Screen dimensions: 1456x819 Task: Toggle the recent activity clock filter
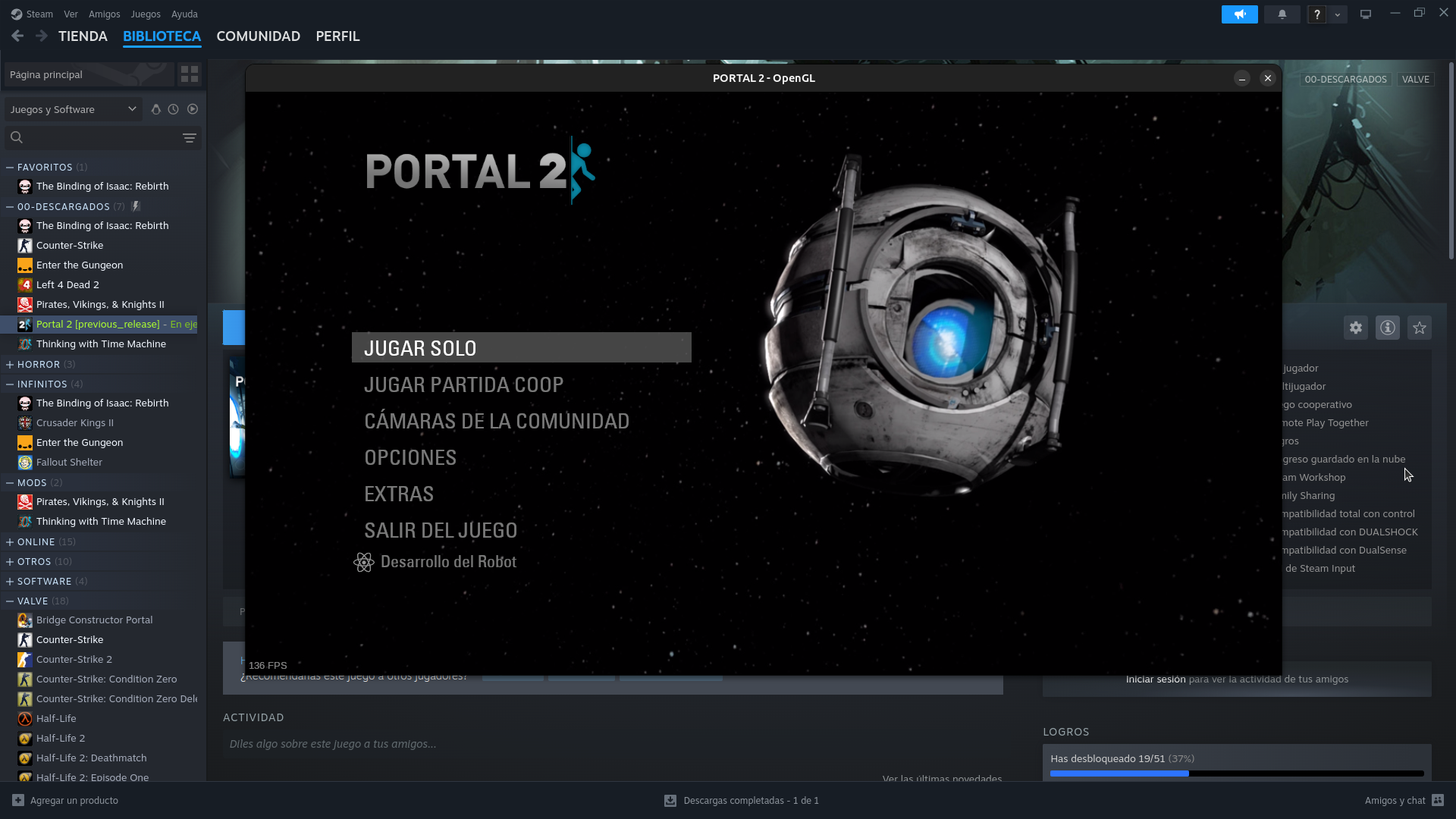pyautogui.click(x=174, y=109)
